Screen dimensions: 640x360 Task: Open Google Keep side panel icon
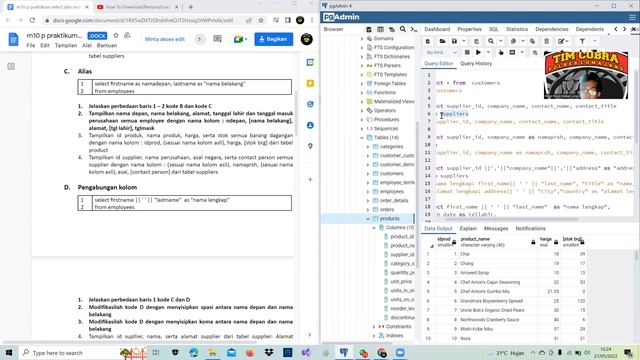tap(310, 83)
